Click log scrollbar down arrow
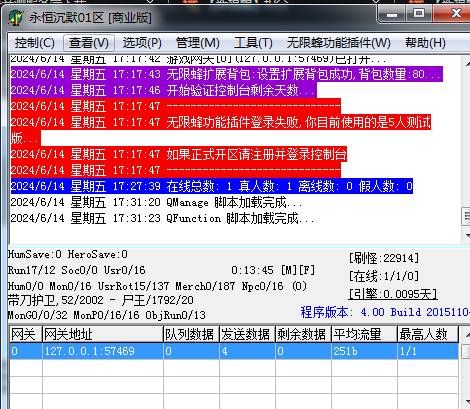The image size is (470, 409). (466, 236)
